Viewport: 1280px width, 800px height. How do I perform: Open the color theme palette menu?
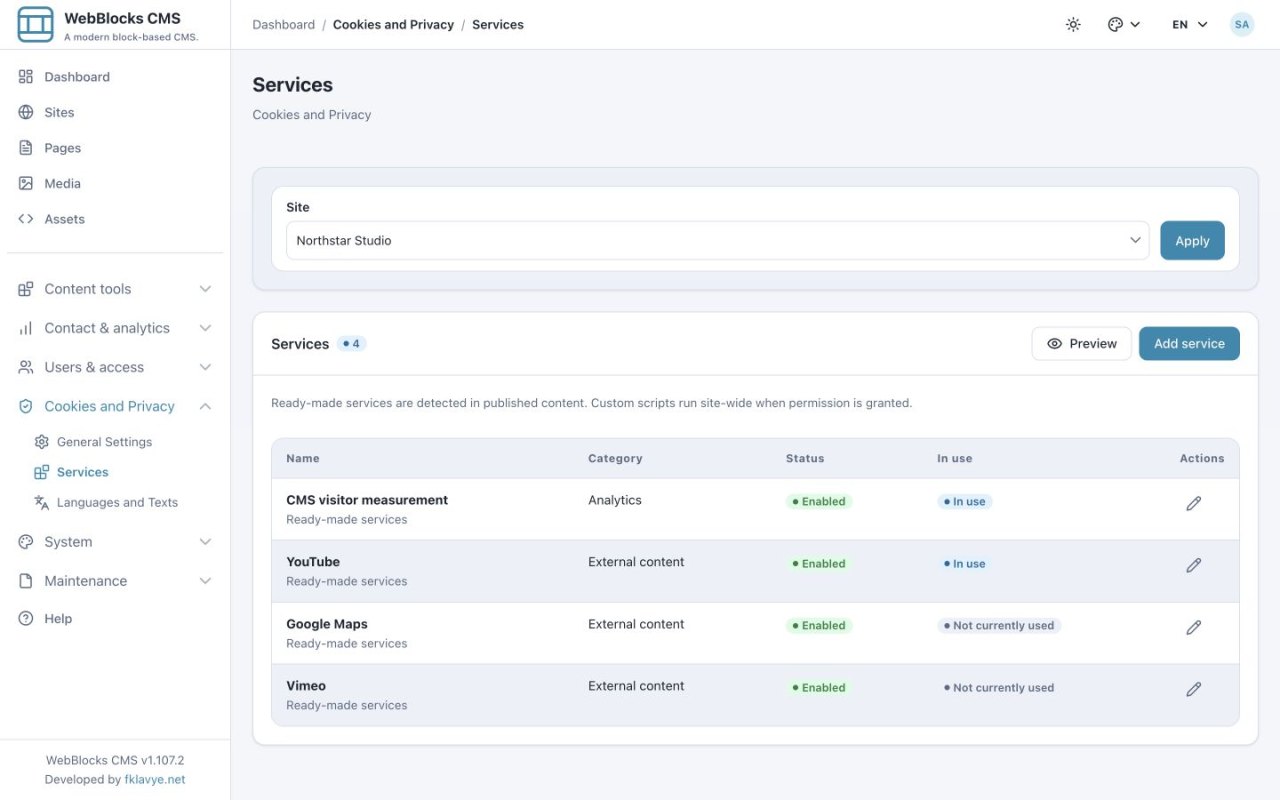[1124, 24]
